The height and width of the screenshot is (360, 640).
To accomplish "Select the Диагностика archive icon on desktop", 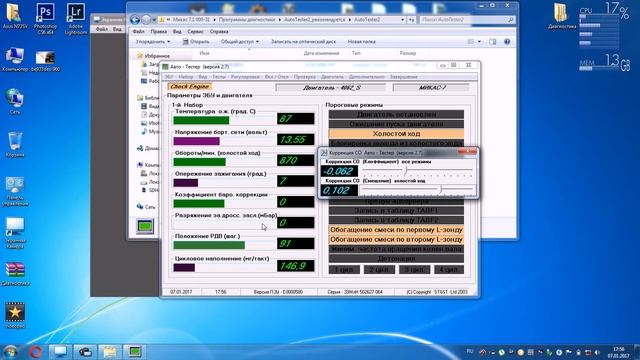I will coord(15,273).
